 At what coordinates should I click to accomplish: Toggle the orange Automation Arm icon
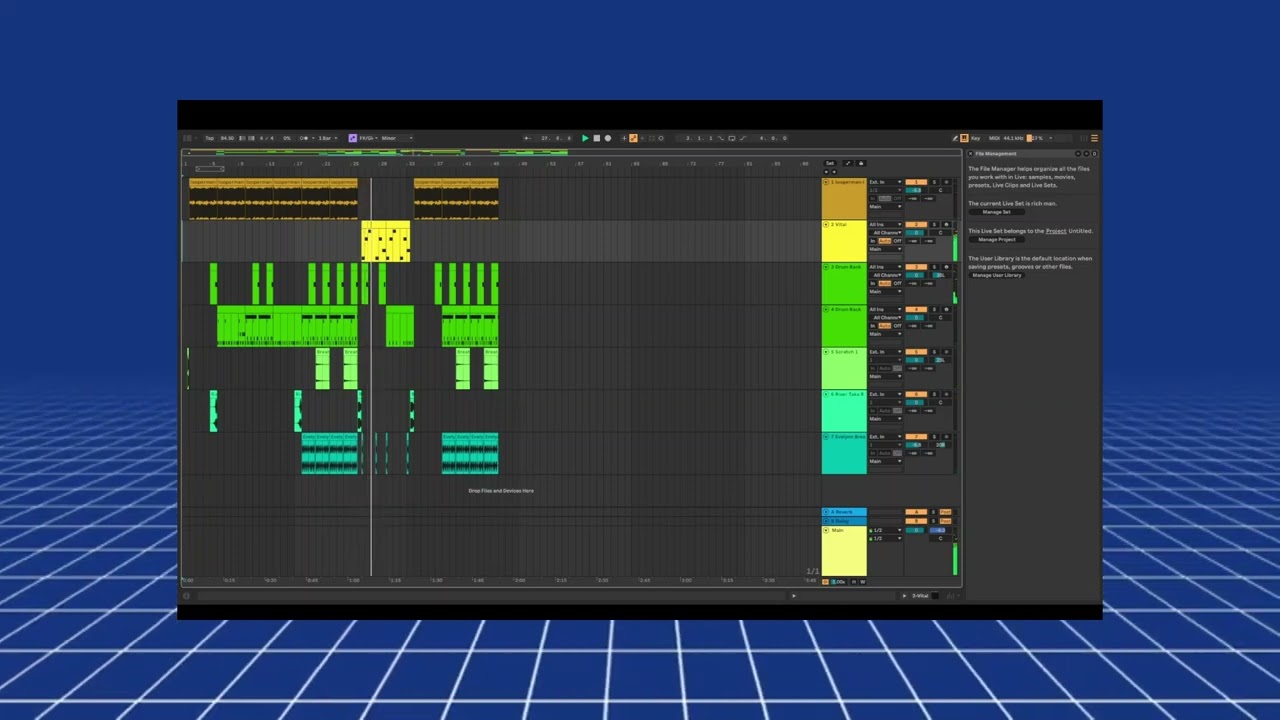(633, 138)
